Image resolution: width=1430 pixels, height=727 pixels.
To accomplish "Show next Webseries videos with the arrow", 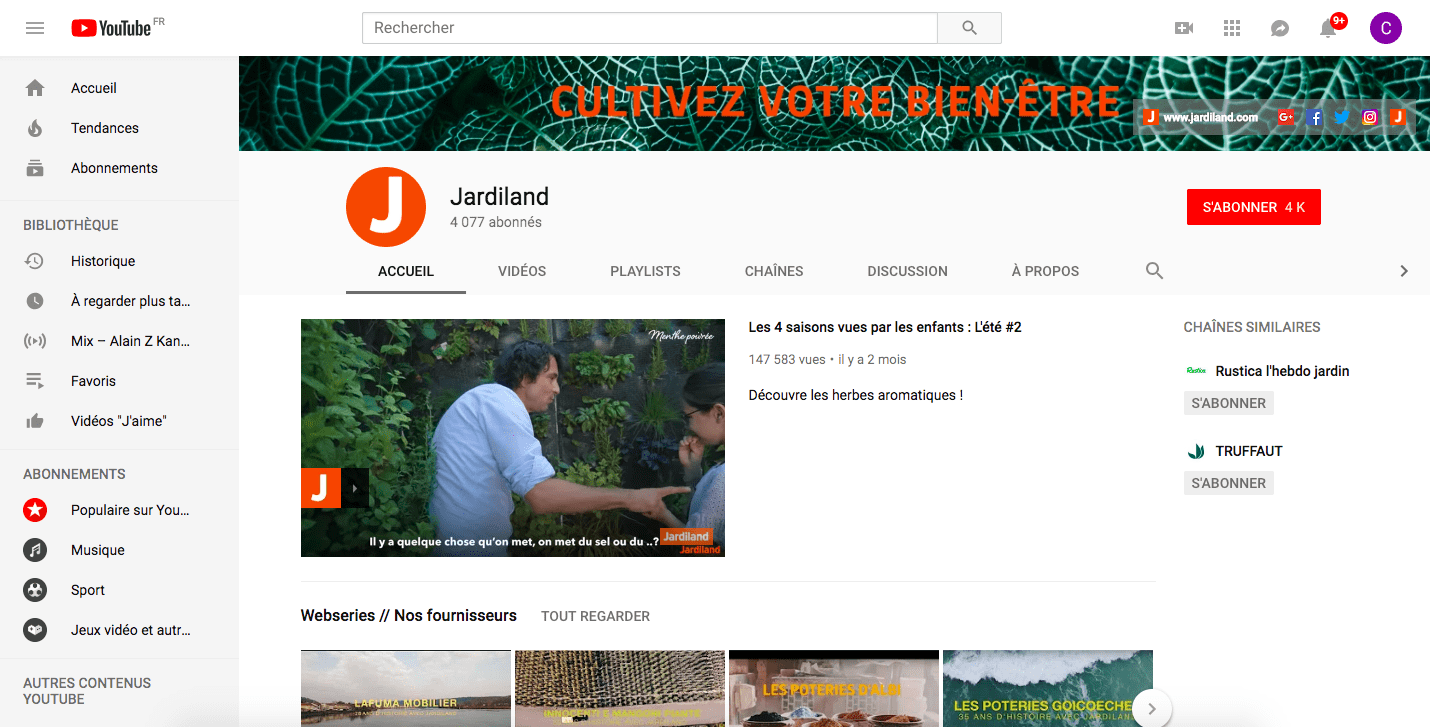I will tap(1152, 708).
